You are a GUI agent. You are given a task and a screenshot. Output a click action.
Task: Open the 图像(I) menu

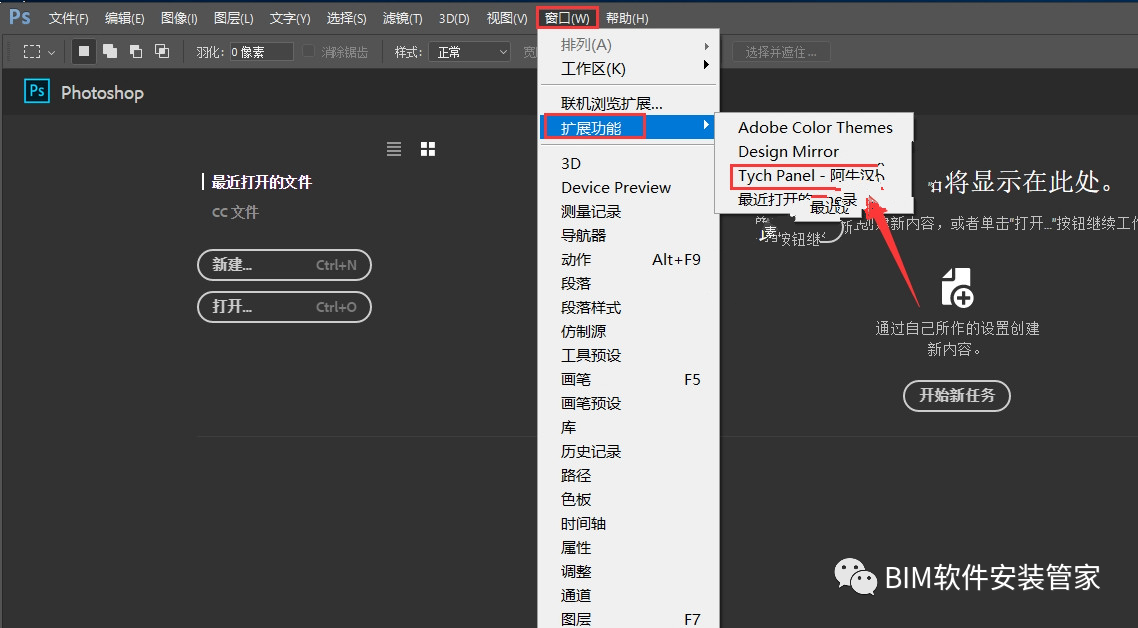(179, 18)
